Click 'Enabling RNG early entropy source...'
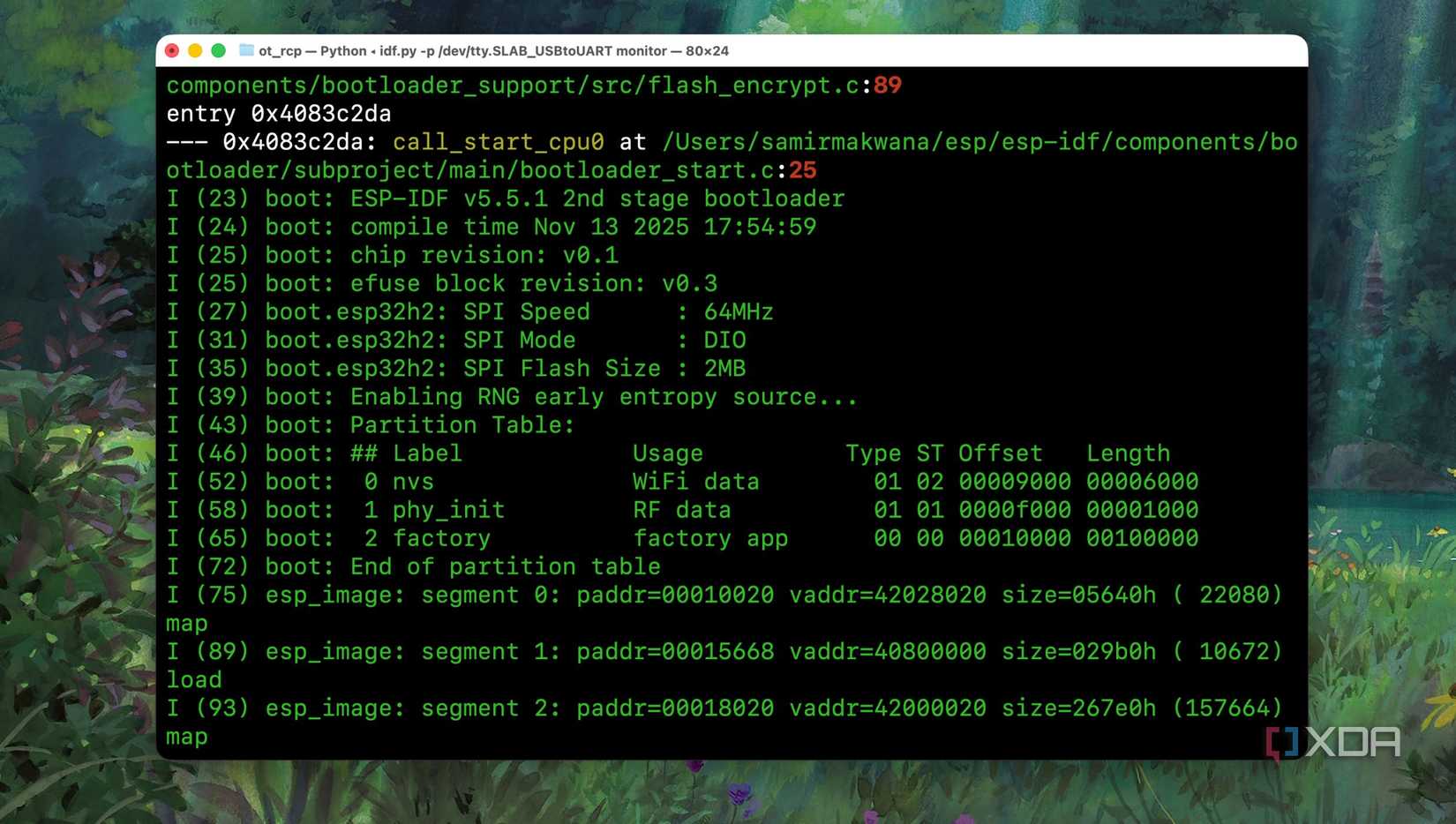The width and height of the screenshot is (1456, 824). (x=604, y=397)
